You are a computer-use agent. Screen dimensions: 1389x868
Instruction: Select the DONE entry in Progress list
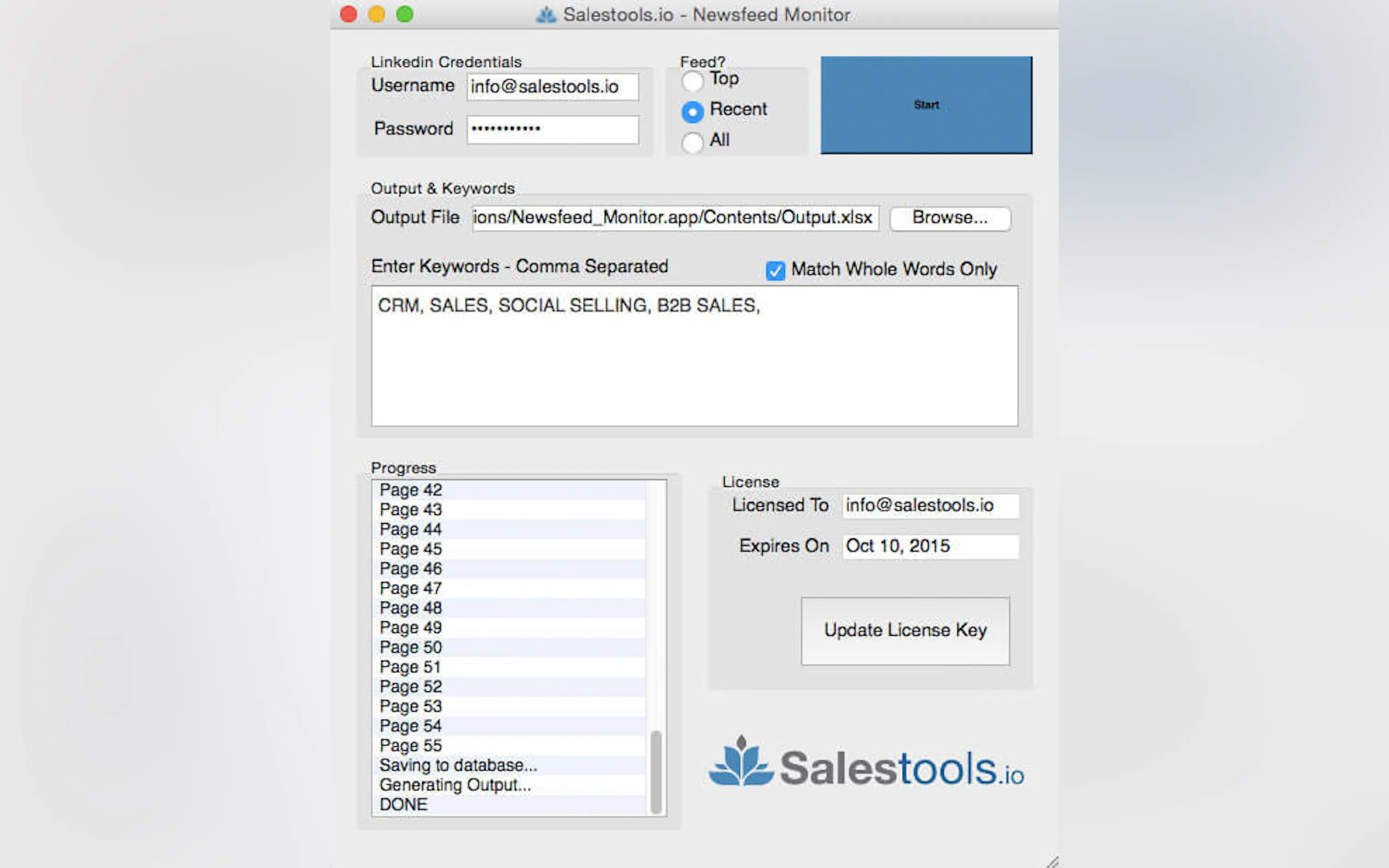[x=404, y=804]
